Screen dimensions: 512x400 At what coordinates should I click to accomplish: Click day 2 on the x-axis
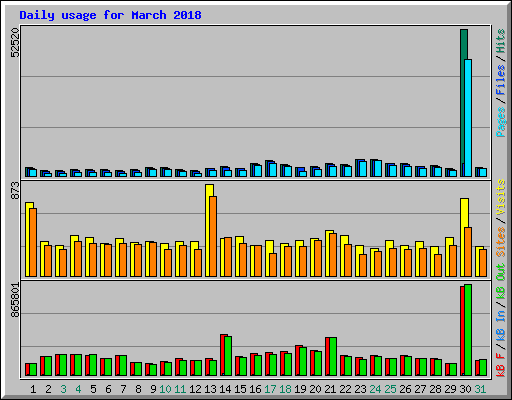click(x=48, y=389)
